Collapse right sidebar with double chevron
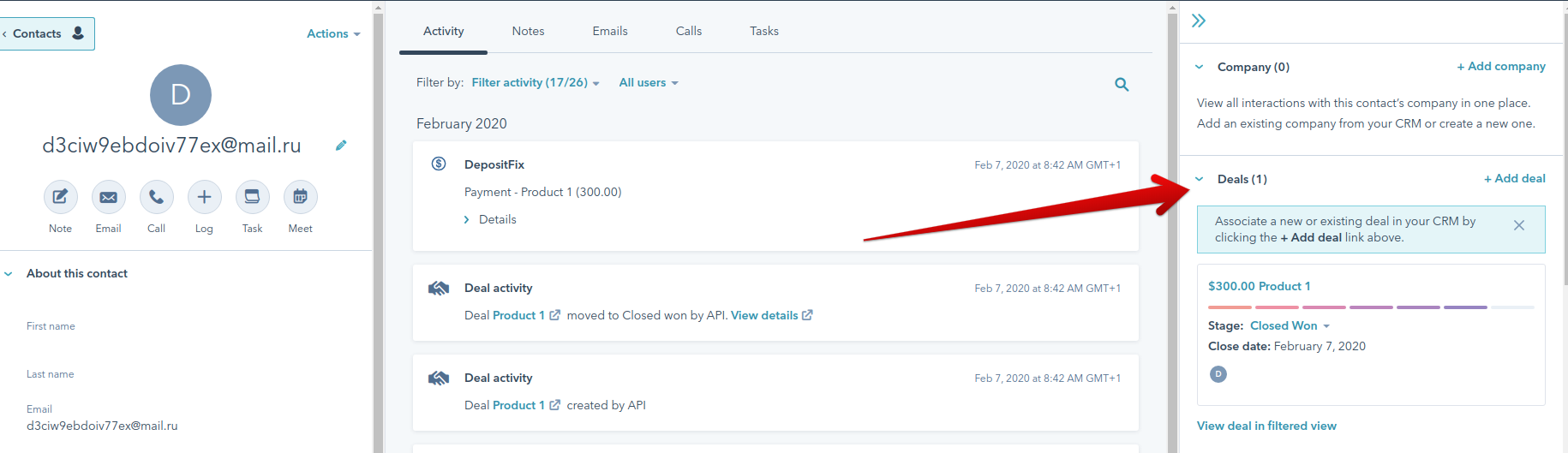This screenshot has height=453, width=1568. (1199, 21)
